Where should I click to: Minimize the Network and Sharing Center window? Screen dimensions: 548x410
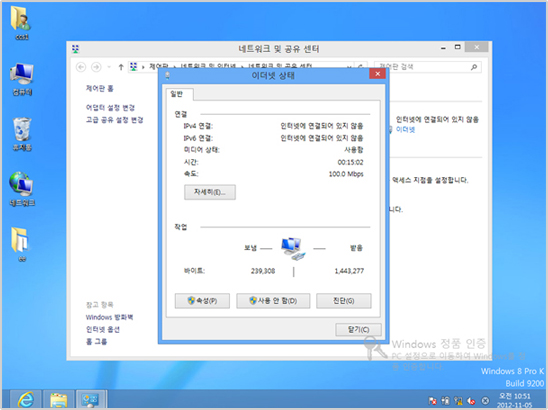click(x=443, y=48)
